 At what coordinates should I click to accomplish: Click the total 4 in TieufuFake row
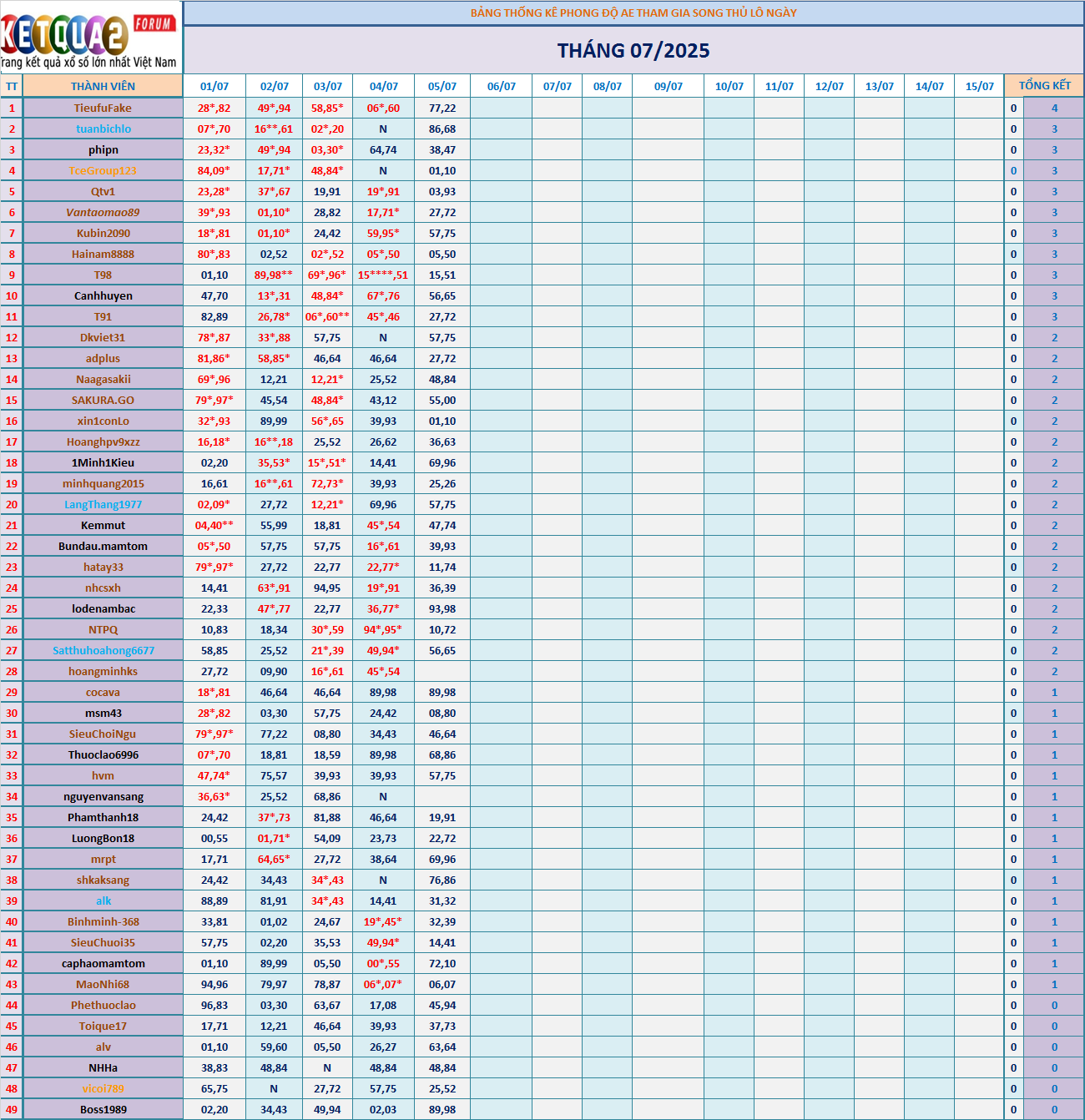[x=1054, y=108]
